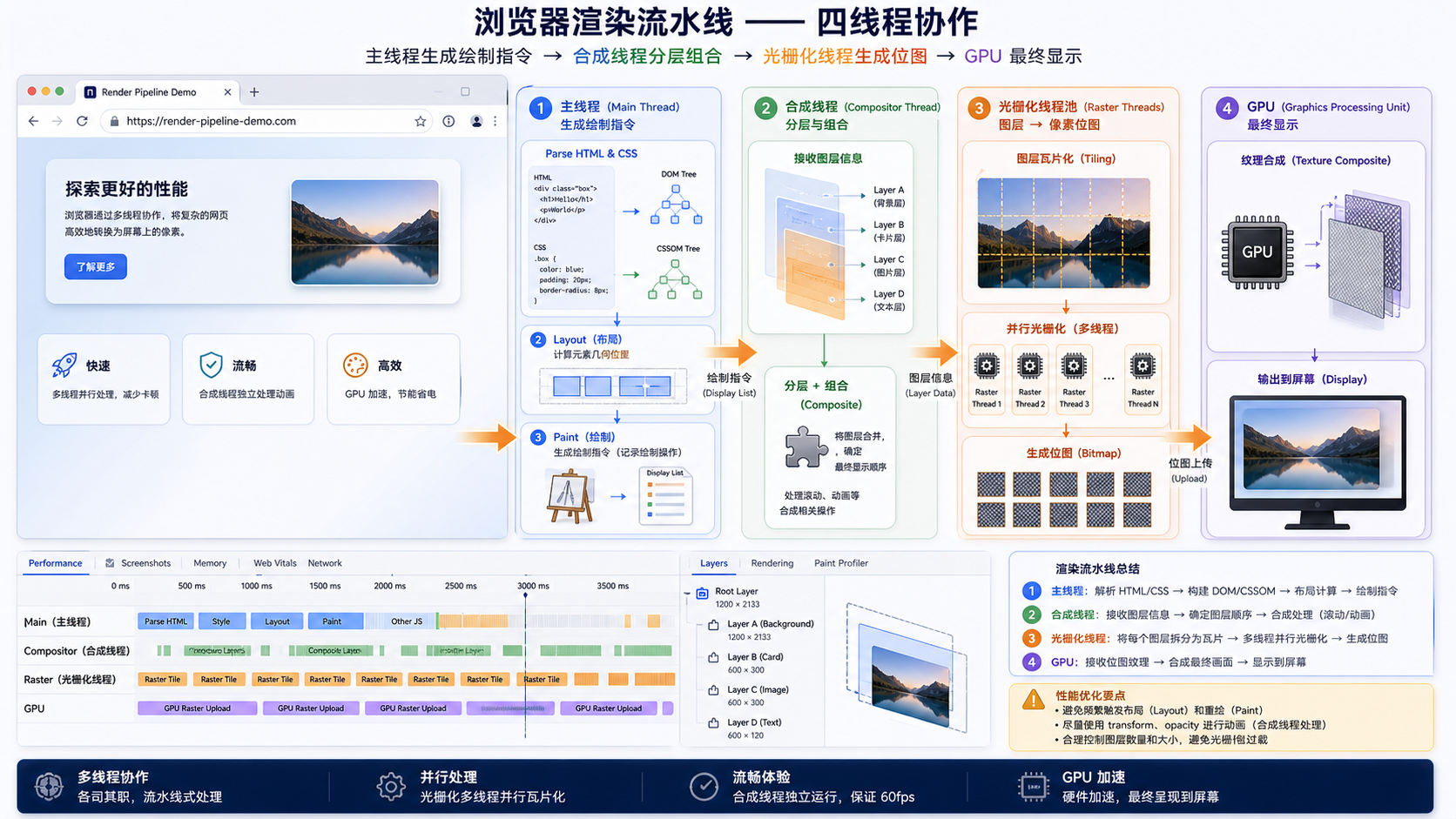The image size is (1456, 819).
Task: Click the icon beside 多线程协作 footer
Action: coord(49,787)
